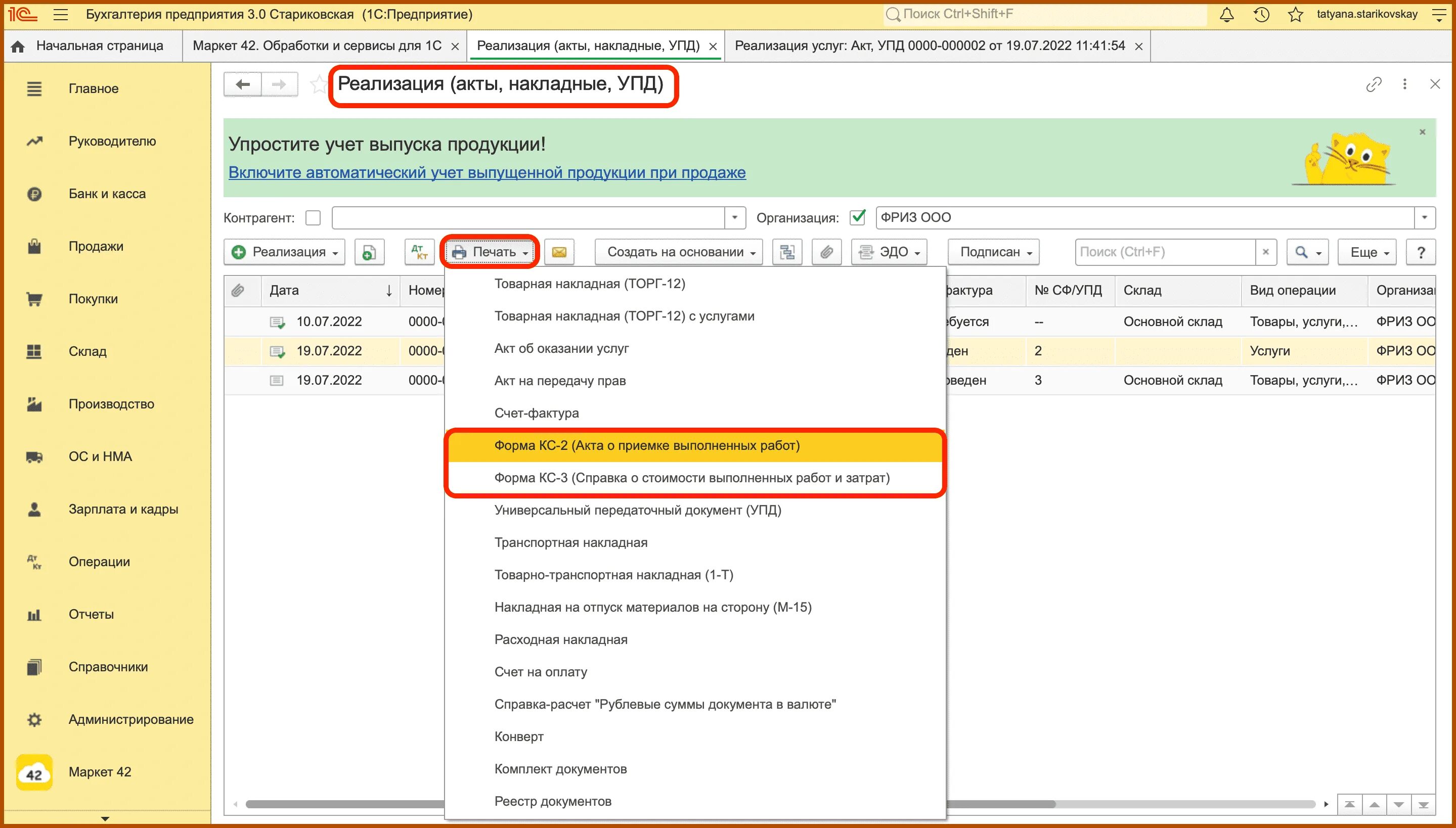Sort list by Дата column header
Viewport: 1456px width, 828px height.
click(330, 291)
